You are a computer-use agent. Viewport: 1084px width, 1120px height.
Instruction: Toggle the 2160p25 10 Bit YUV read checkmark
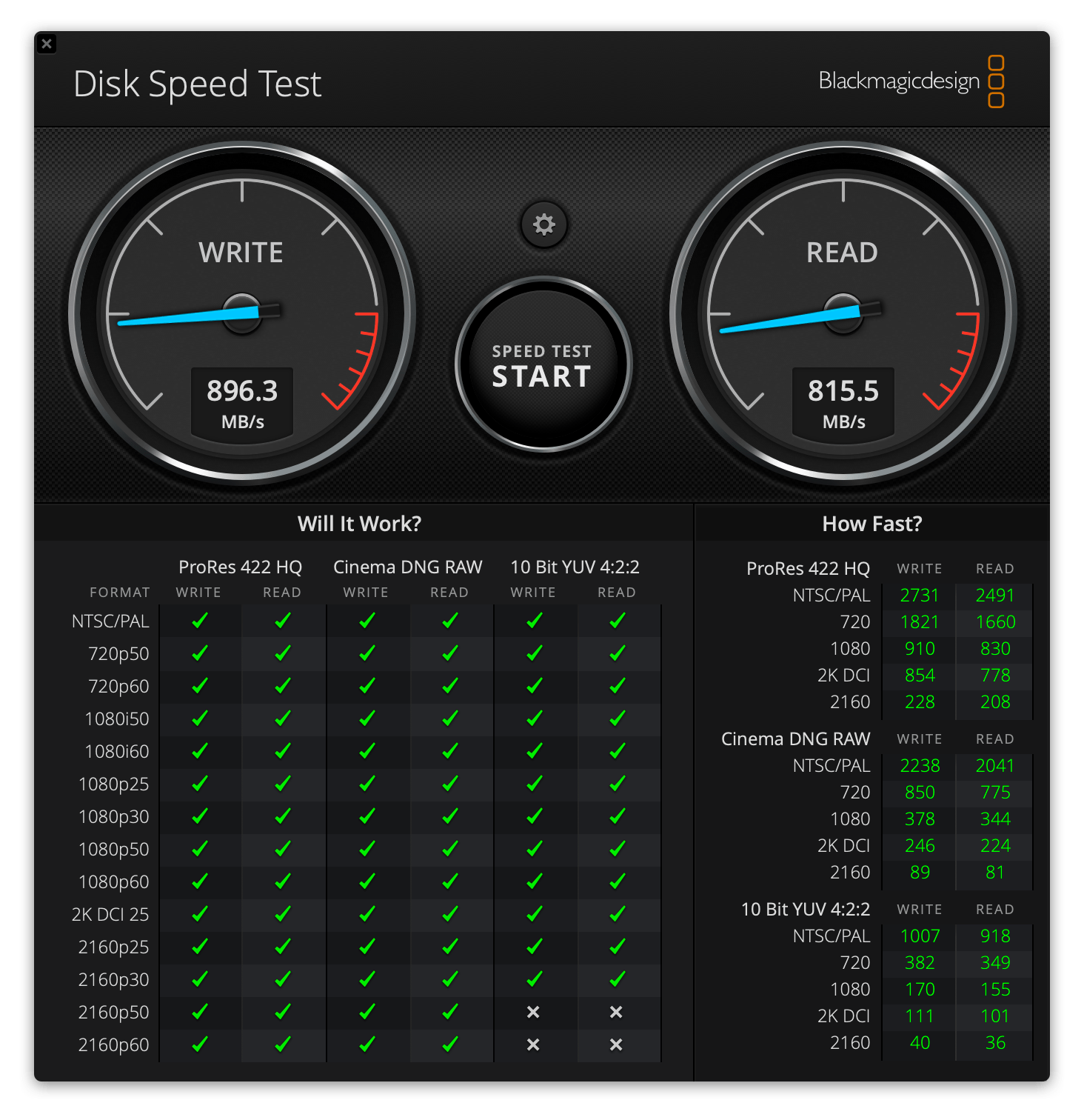(616, 947)
